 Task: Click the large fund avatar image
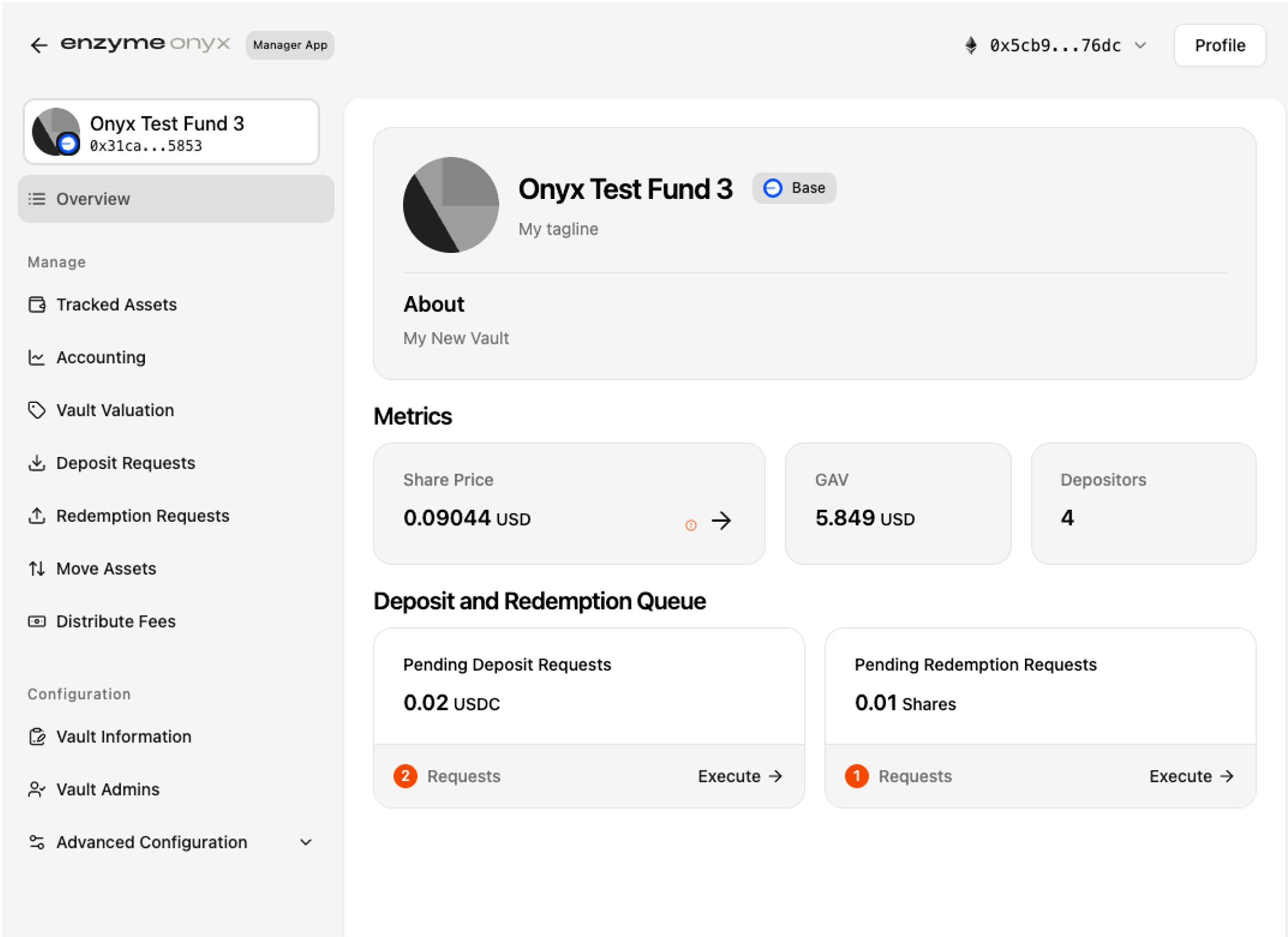(x=451, y=205)
